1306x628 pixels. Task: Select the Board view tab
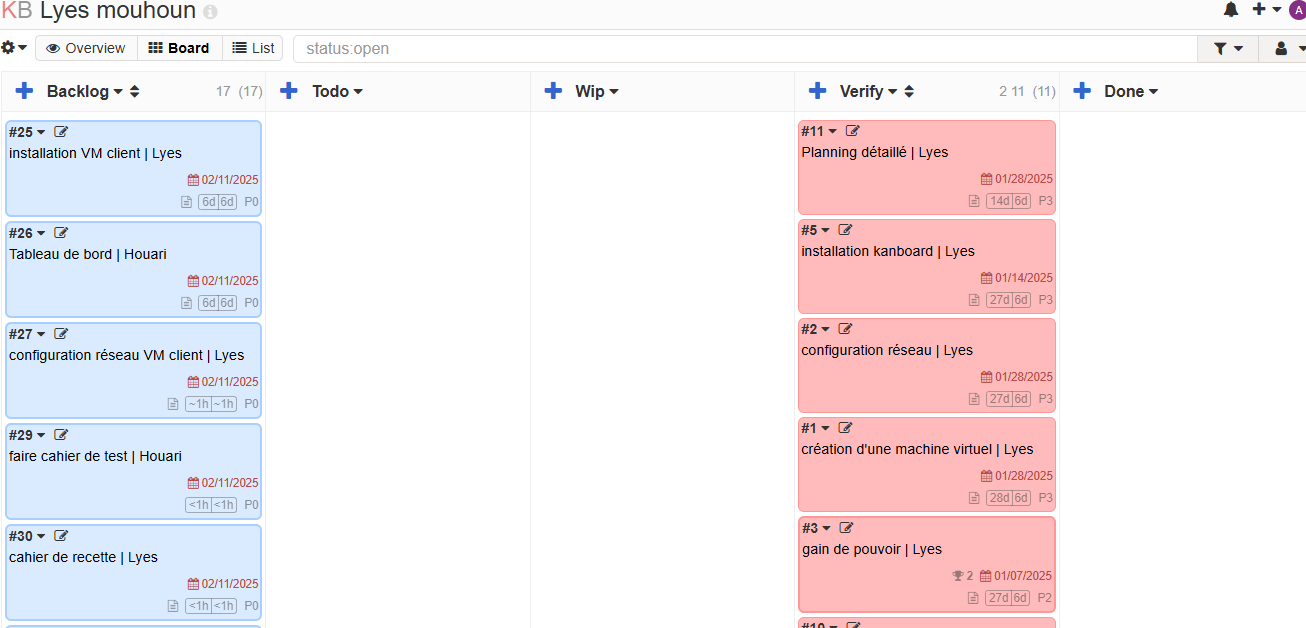[x=179, y=48]
